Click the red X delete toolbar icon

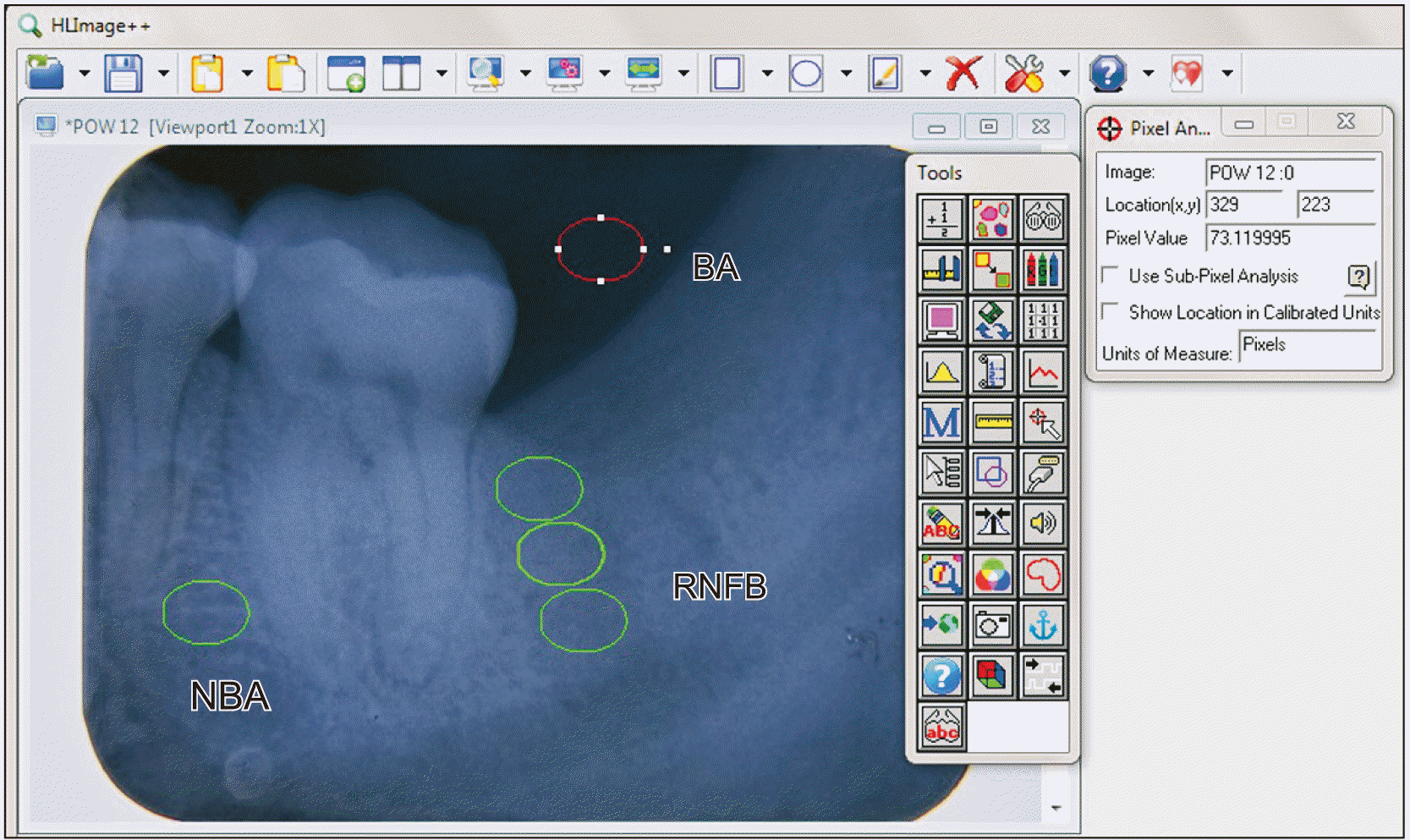(x=963, y=73)
